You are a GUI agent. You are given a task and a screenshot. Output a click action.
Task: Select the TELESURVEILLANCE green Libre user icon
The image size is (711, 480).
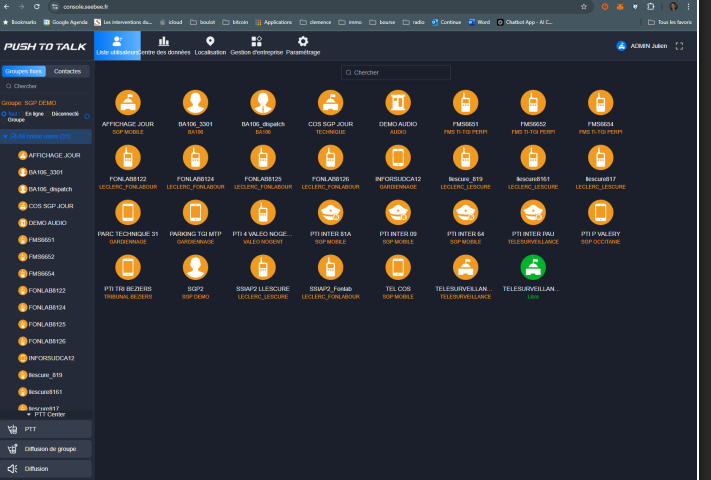coord(532,268)
